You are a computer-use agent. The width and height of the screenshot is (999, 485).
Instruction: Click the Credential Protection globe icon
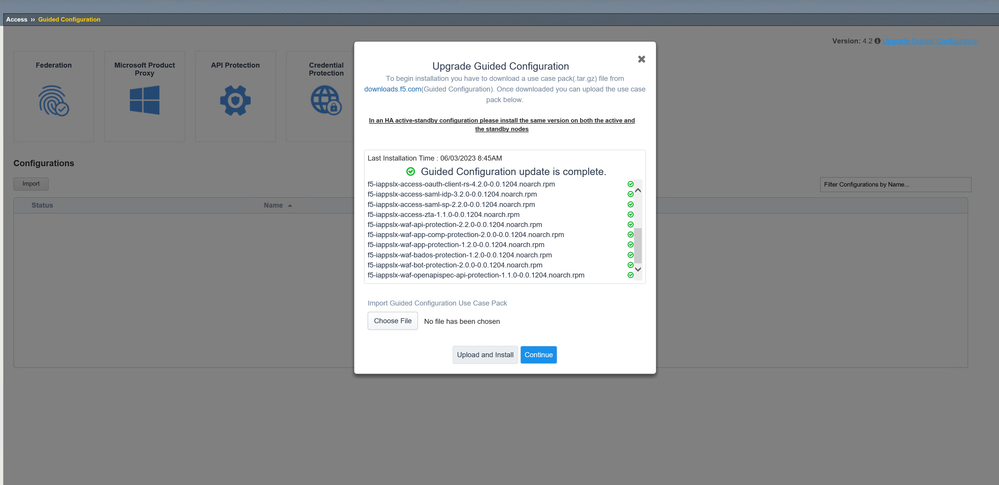point(326,101)
